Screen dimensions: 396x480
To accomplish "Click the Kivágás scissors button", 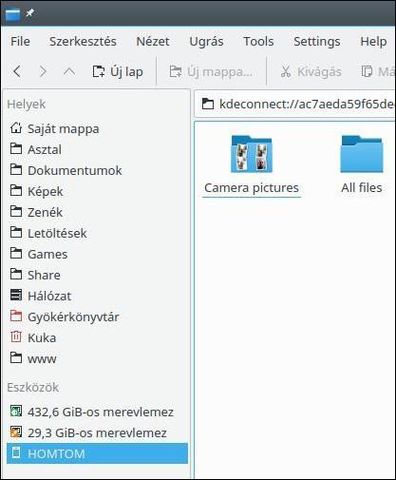I will 311,71.
